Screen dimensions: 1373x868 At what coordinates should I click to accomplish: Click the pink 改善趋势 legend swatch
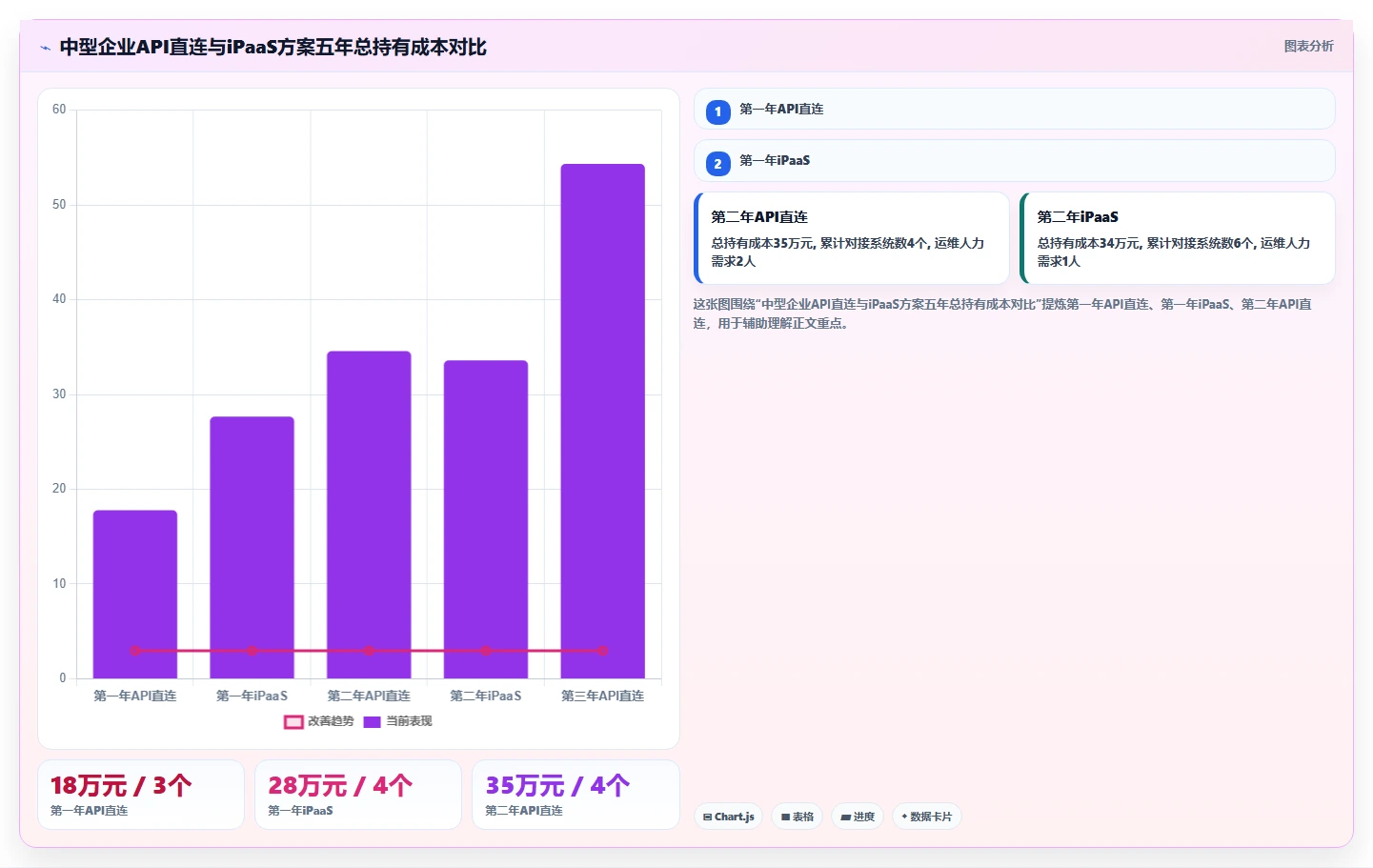click(x=293, y=721)
